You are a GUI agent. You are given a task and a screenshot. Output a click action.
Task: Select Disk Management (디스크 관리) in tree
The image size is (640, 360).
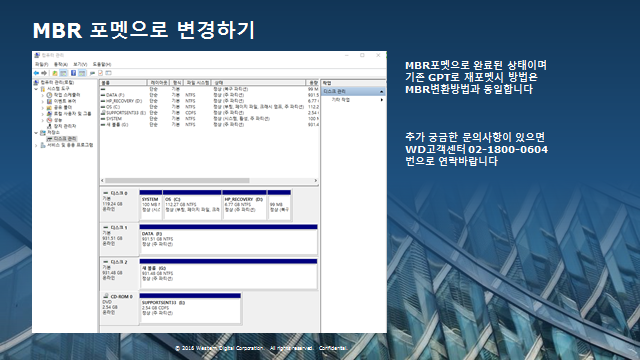tap(62, 139)
